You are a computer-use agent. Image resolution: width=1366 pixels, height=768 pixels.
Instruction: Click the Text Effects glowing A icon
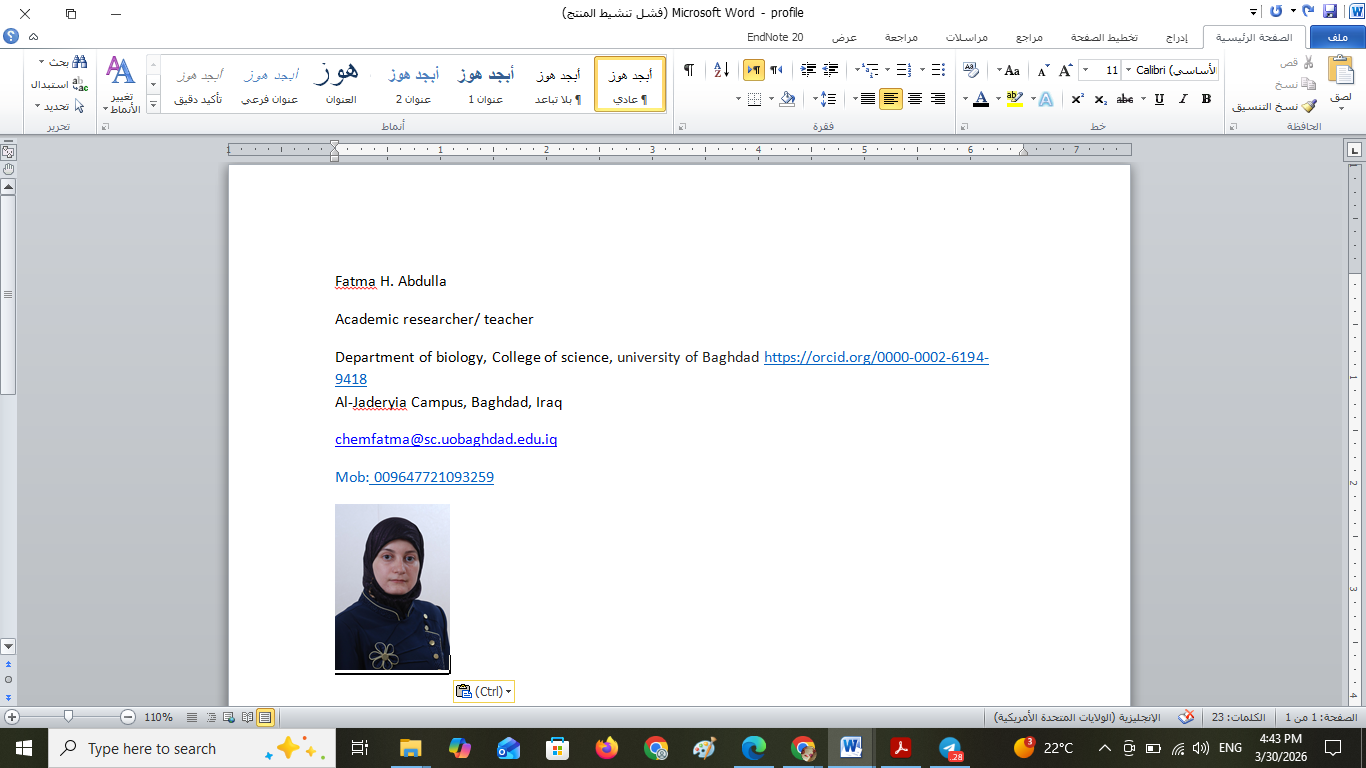[x=1045, y=99]
